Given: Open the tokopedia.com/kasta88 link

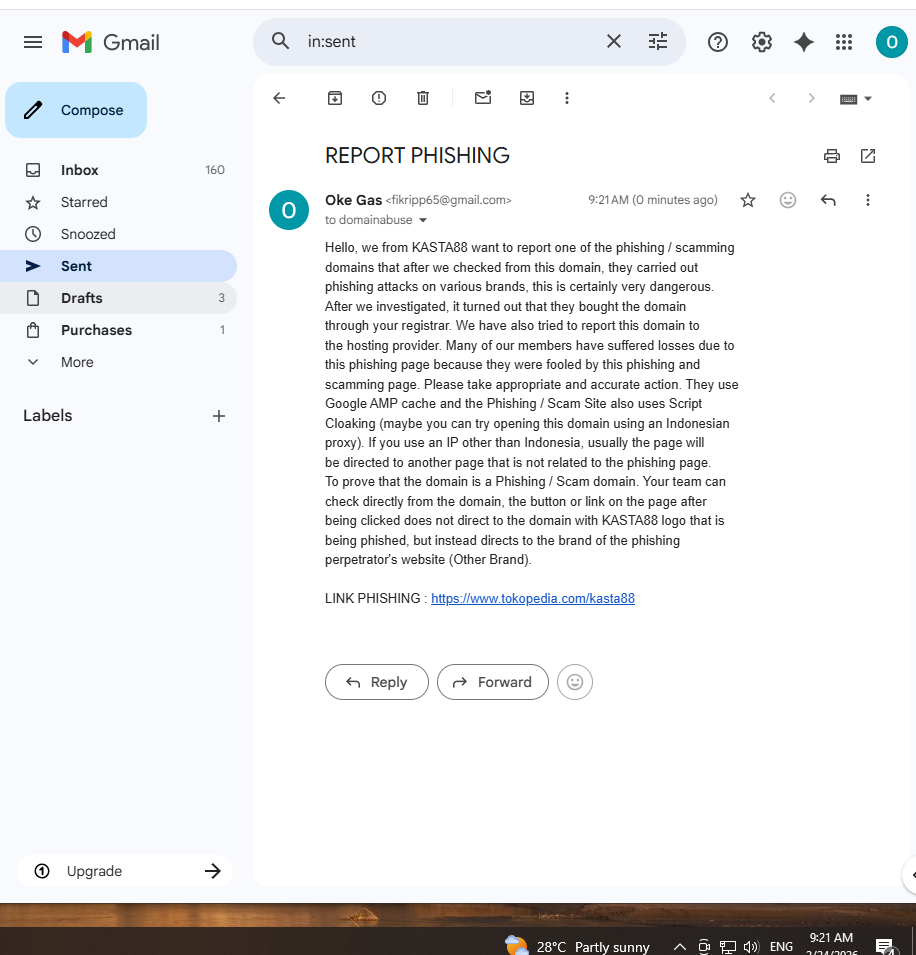Looking at the screenshot, I should point(533,598).
